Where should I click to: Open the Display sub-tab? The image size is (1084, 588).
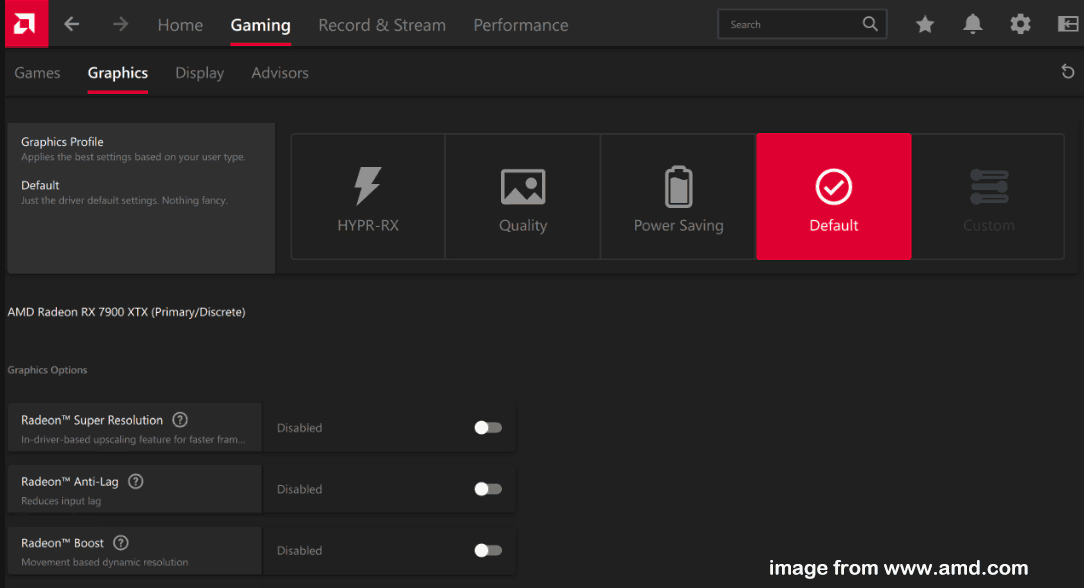click(199, 72)
